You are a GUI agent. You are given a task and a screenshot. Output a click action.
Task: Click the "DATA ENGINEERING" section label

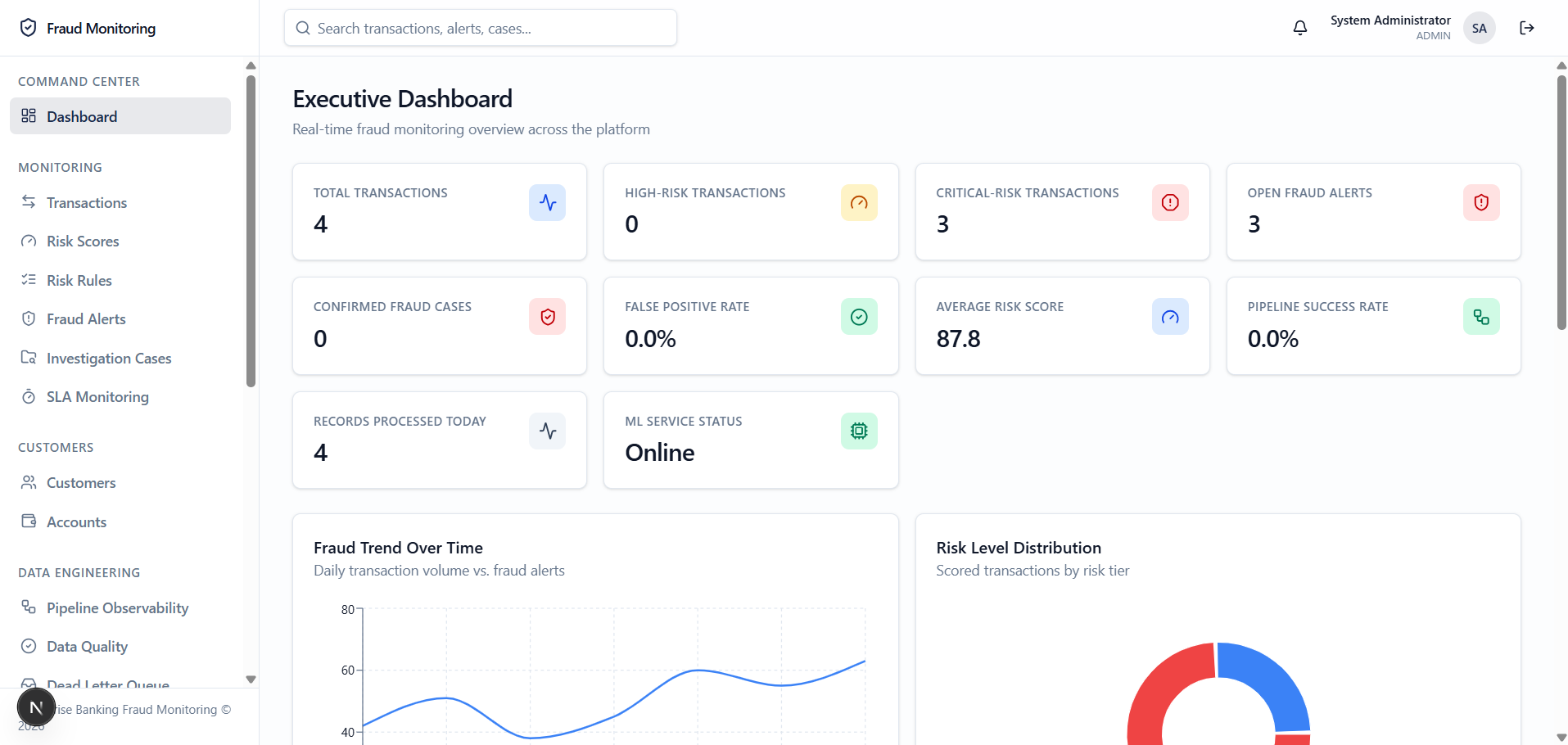(79, 573)
